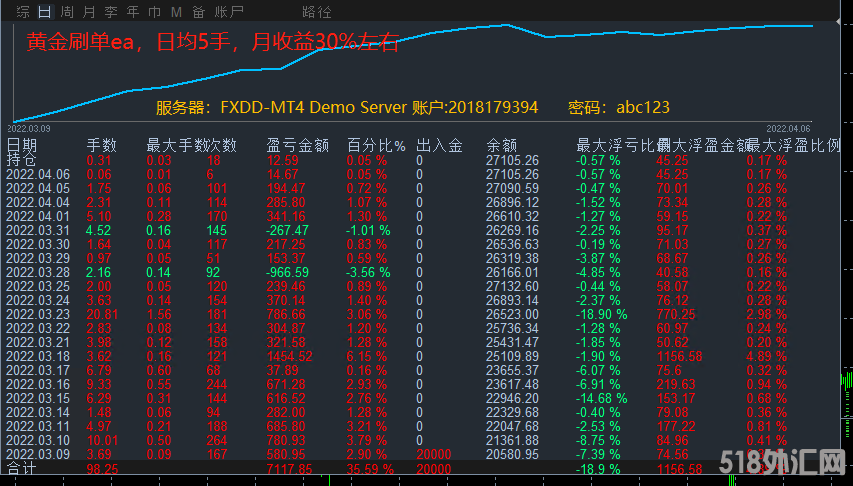Click the -18.90 % max drawdown cell
This screenshot has height=486, width=853.
tap(602, 315)
